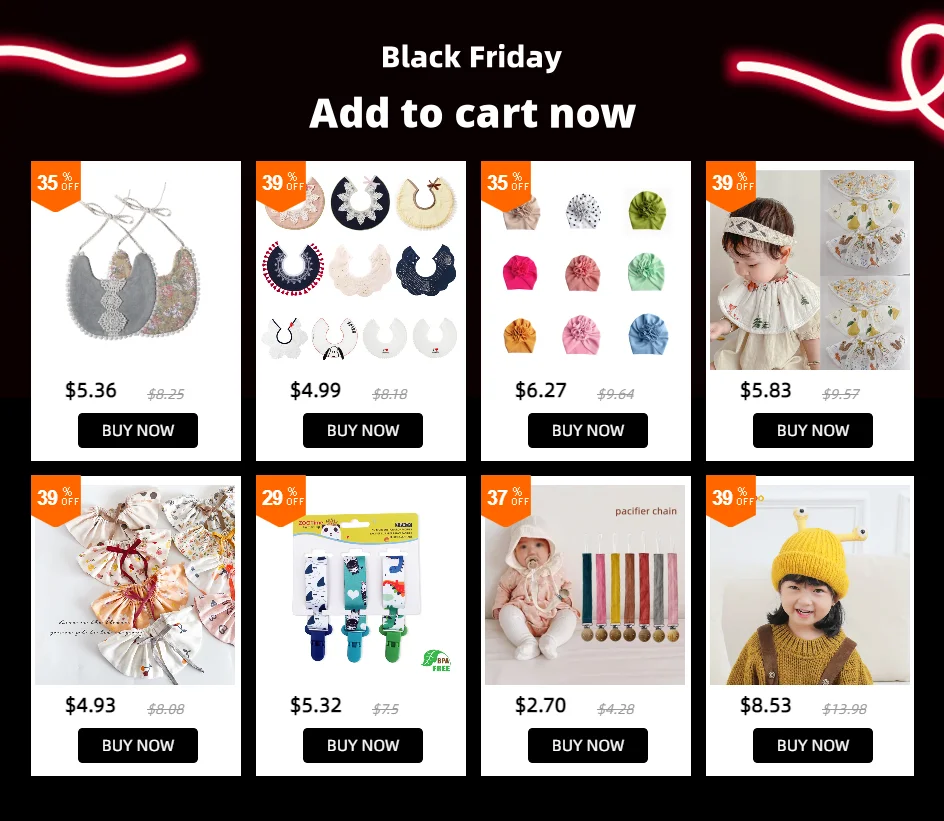Click the 39% off badge on bib assortment

[x=281, y=185]
